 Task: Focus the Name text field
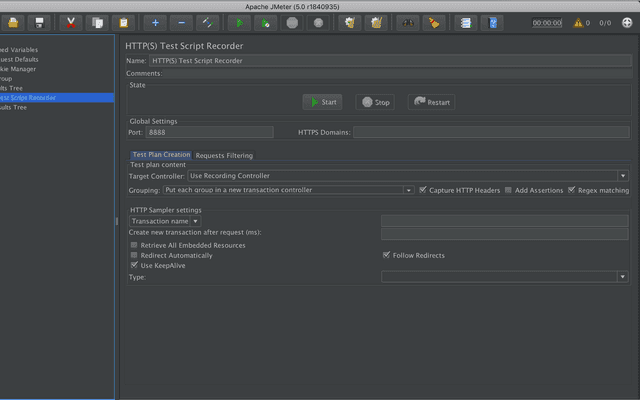pyautogui.click(x=390, y=61)
